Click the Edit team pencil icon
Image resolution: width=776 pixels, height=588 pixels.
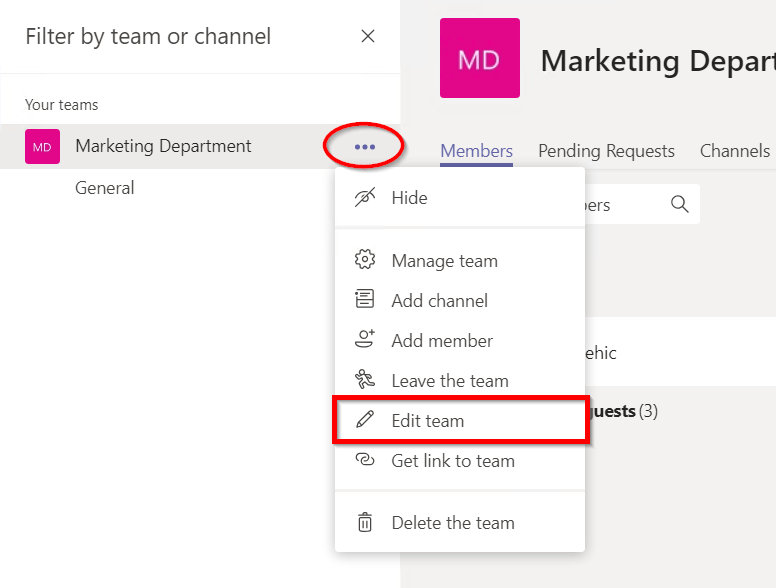[x=365, y=421]
